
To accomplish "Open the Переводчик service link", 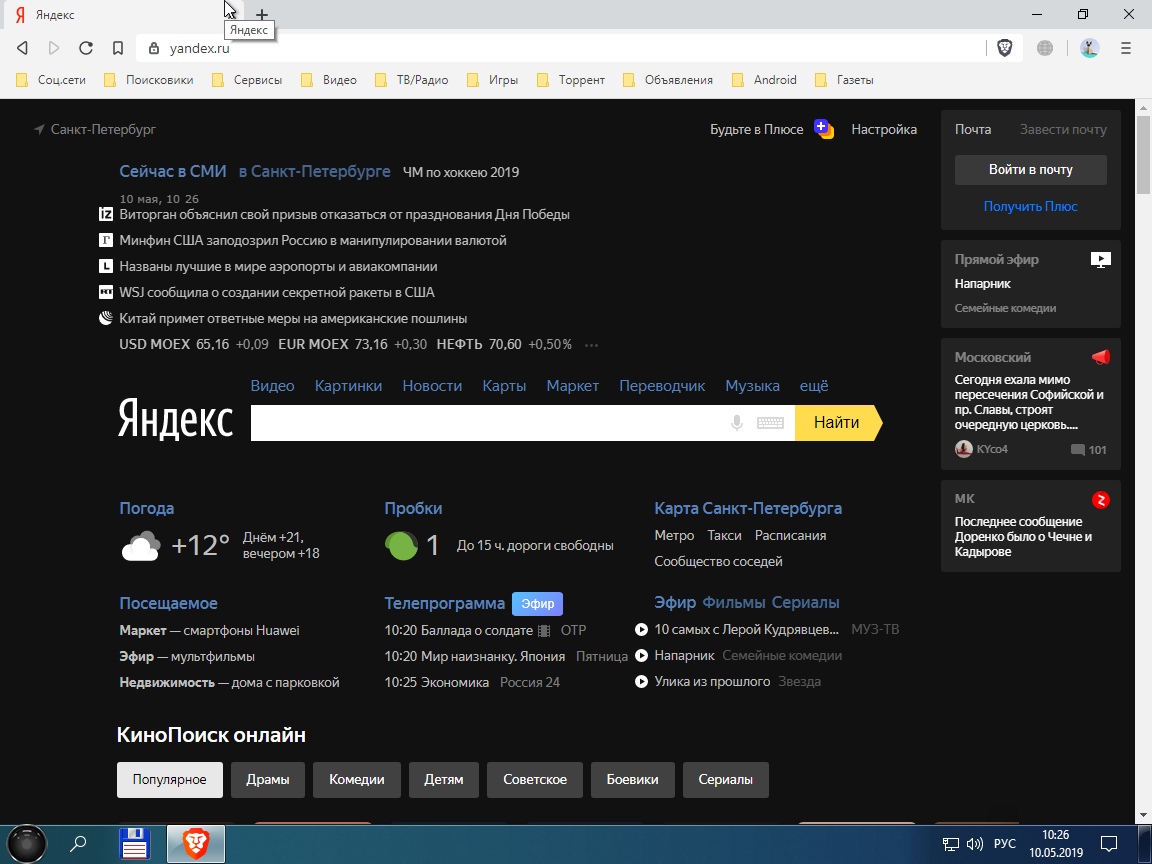I will point(662,386).
